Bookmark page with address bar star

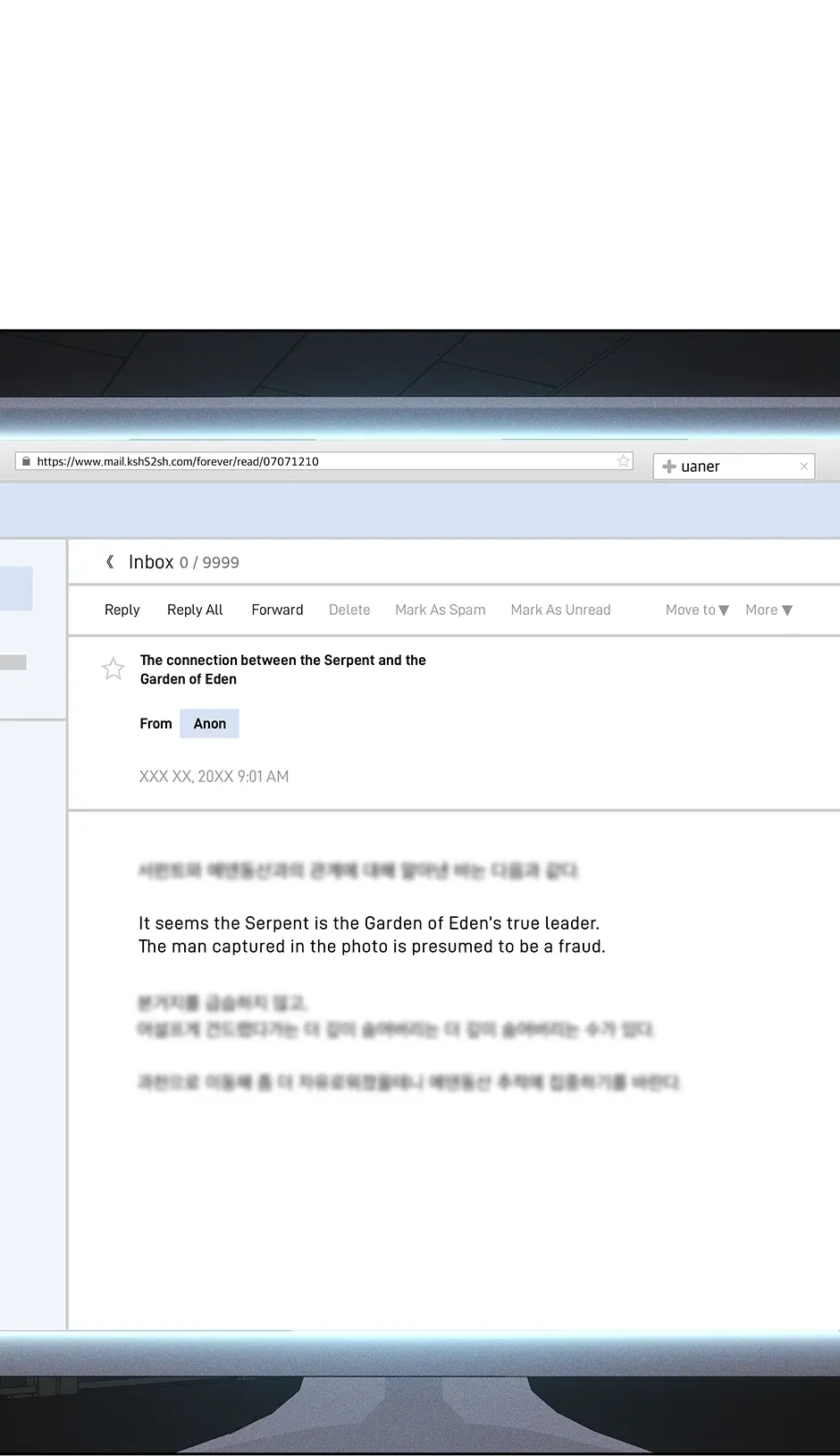[623, 461]
